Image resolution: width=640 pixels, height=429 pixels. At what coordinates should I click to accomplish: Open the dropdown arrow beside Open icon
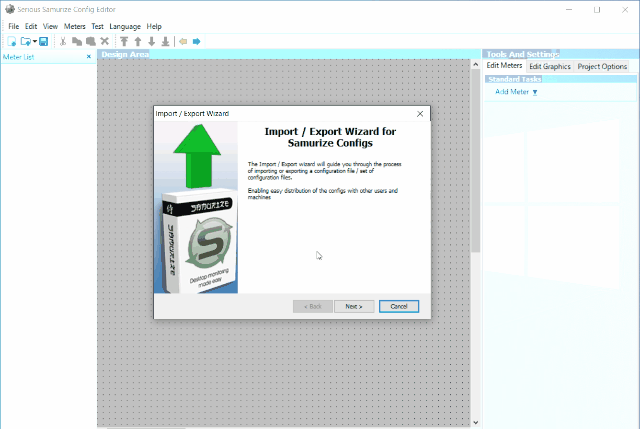tap(35, 41)
